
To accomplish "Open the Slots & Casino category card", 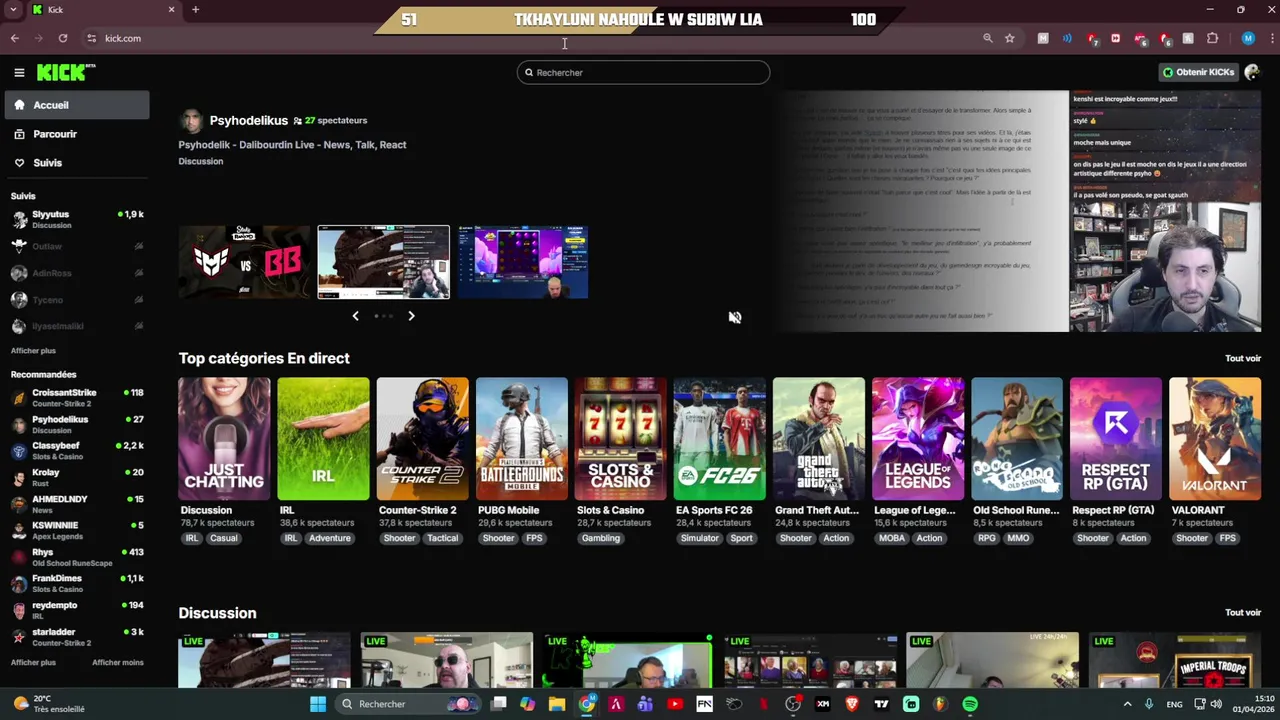I will point(620,438).
